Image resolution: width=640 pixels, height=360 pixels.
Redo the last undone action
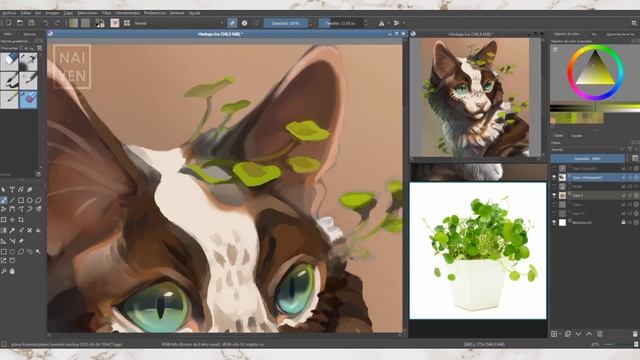click(x=57, y=23)
